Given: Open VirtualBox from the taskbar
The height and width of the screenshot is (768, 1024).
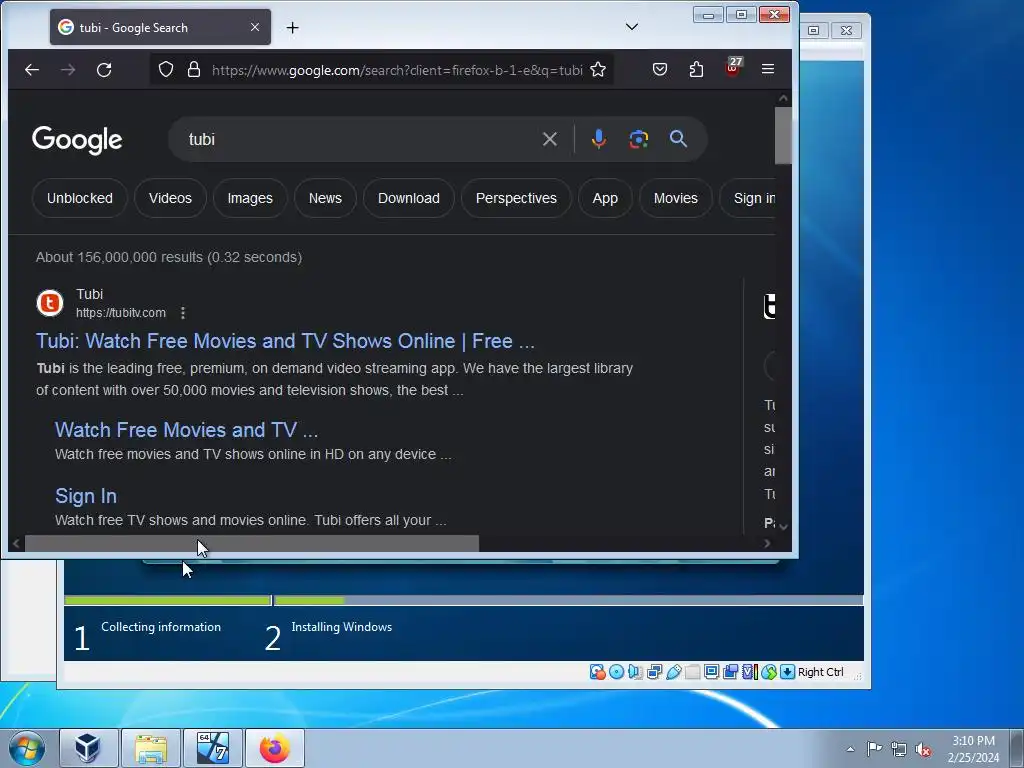Looking at the screenshot, I should point(88,748).
